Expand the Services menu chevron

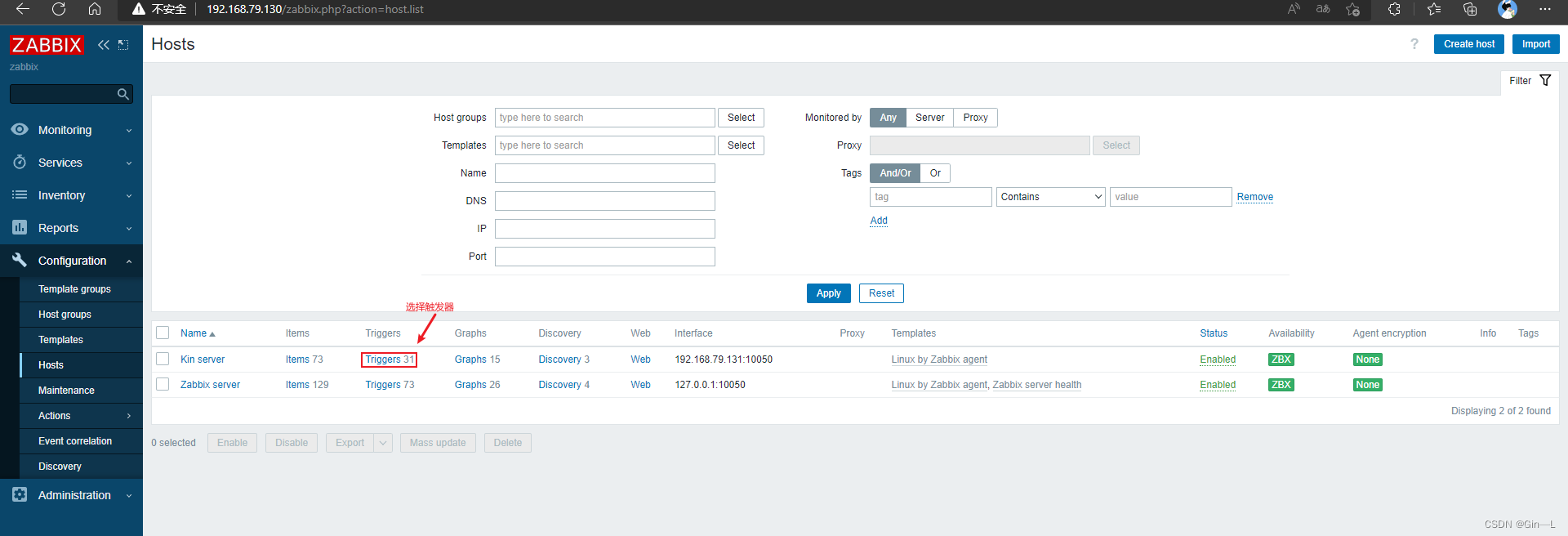pyautogui.click(x=129, y=163)
